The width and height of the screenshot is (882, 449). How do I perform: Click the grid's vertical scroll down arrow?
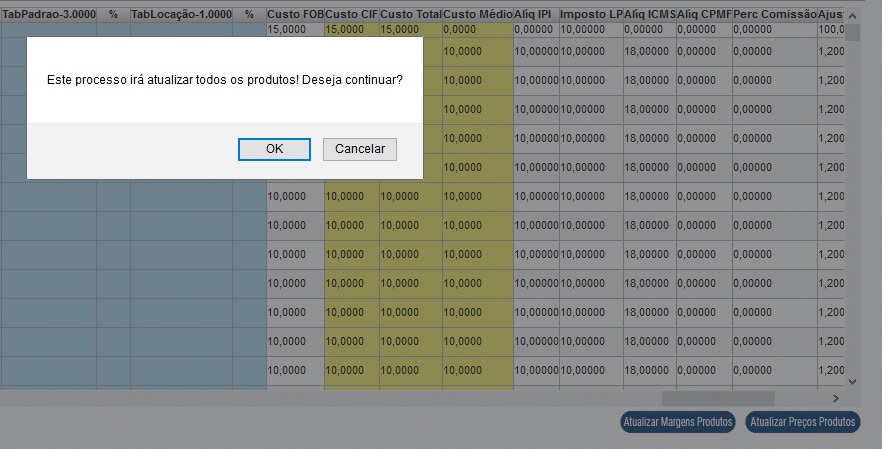tap(852, 381)
